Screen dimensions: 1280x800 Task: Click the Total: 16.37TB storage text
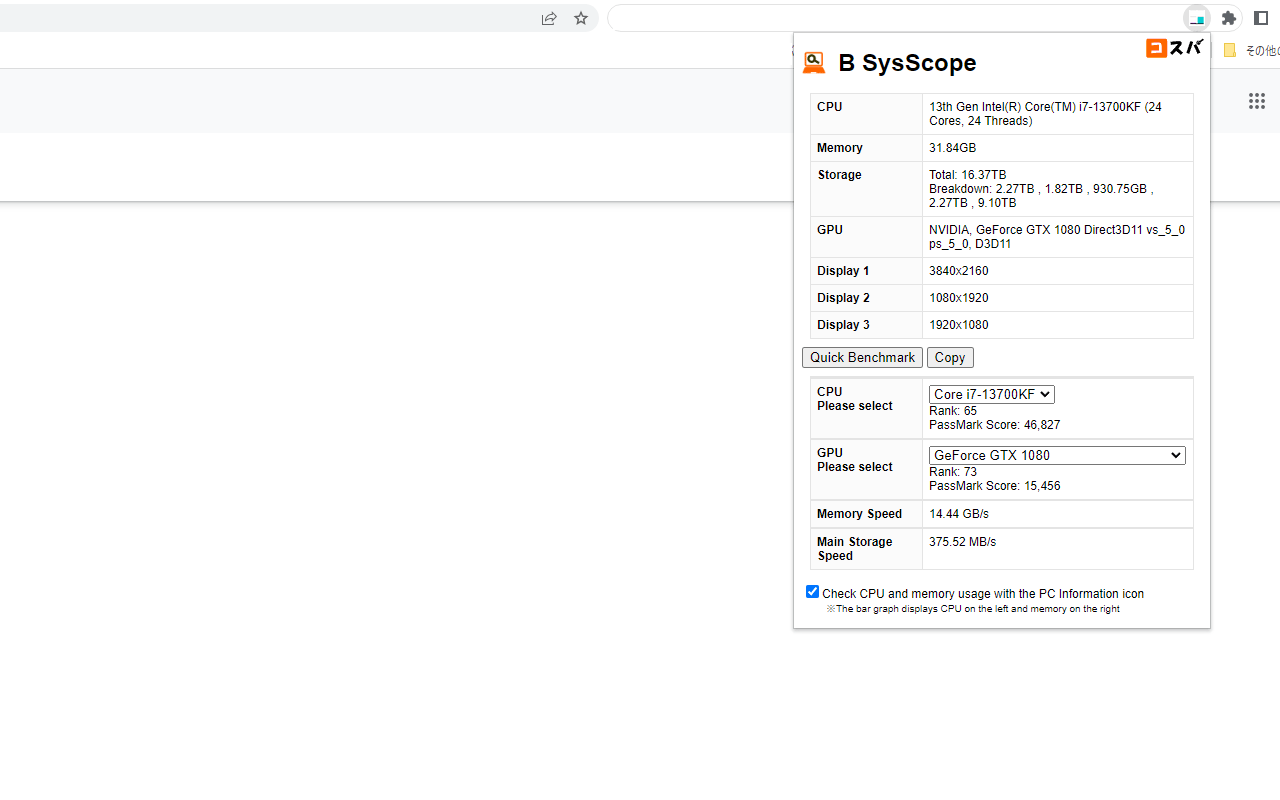(968, 175)
